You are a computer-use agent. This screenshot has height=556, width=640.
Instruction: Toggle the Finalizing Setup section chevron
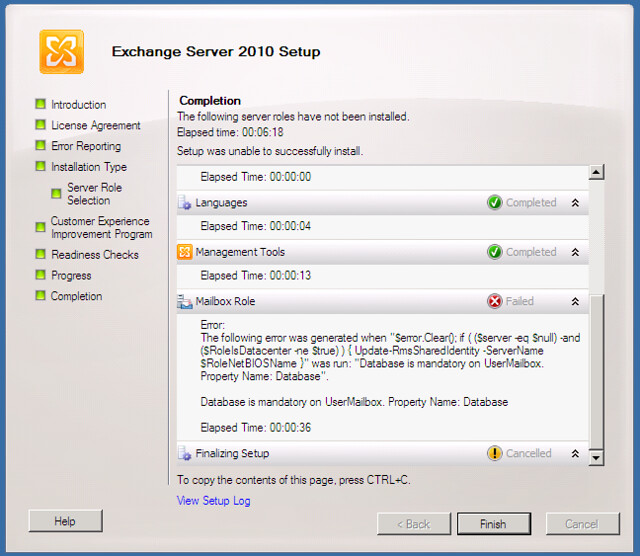pos(575,453)
